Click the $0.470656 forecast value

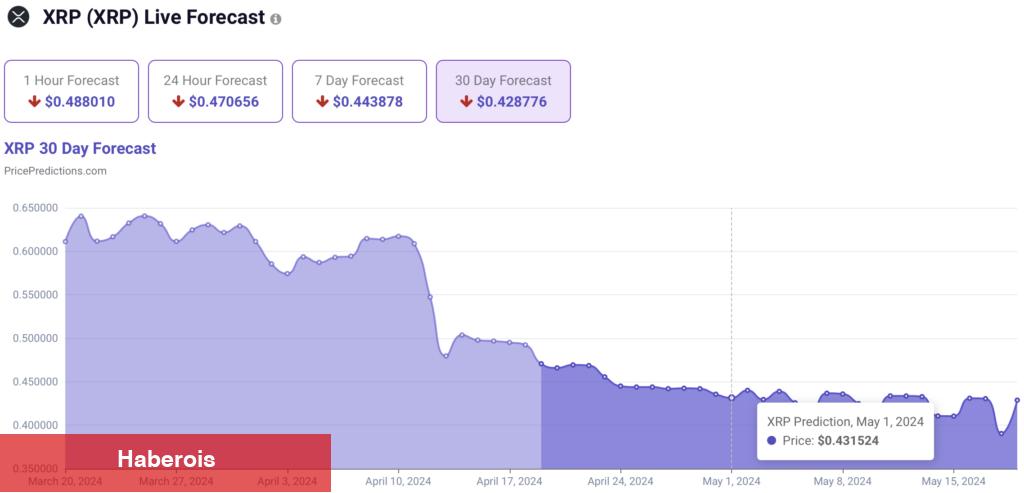point(224,102)
